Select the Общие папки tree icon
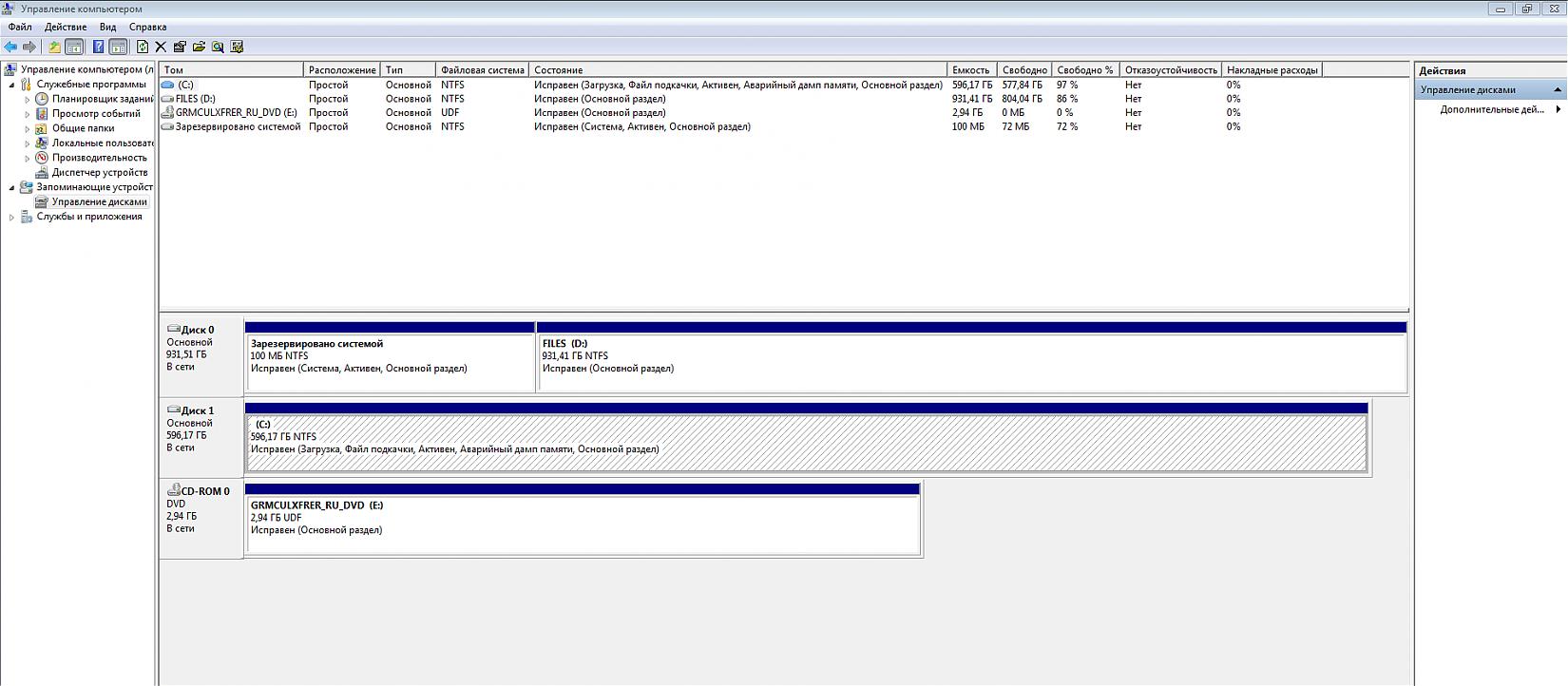Viewport: 1568px width, 686px height. point(42,128)
